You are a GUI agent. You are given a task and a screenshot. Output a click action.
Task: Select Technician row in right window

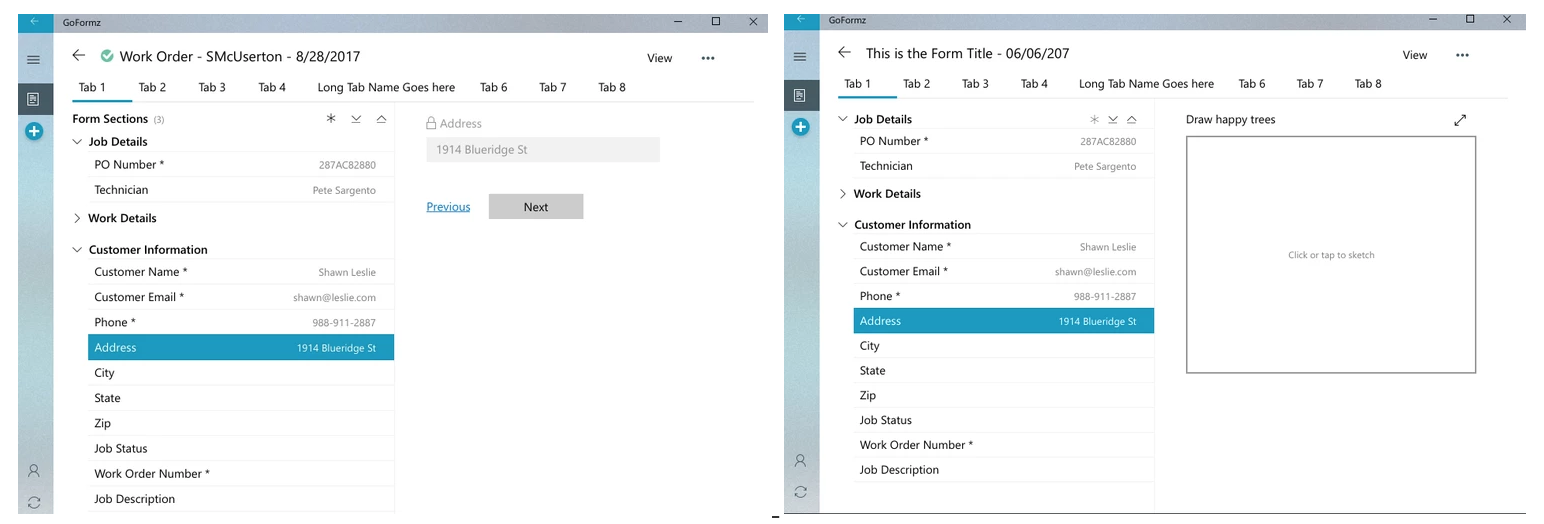click(1004, 166)
